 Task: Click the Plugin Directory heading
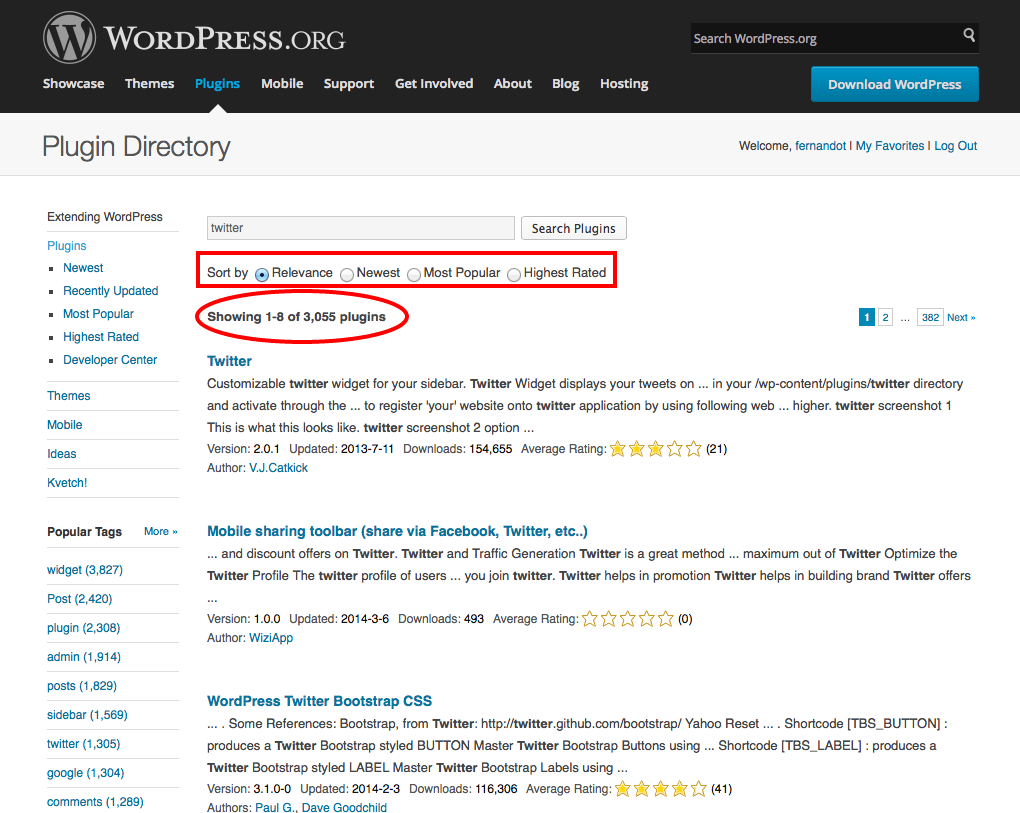pyautogui.click(x=136, y=147)
